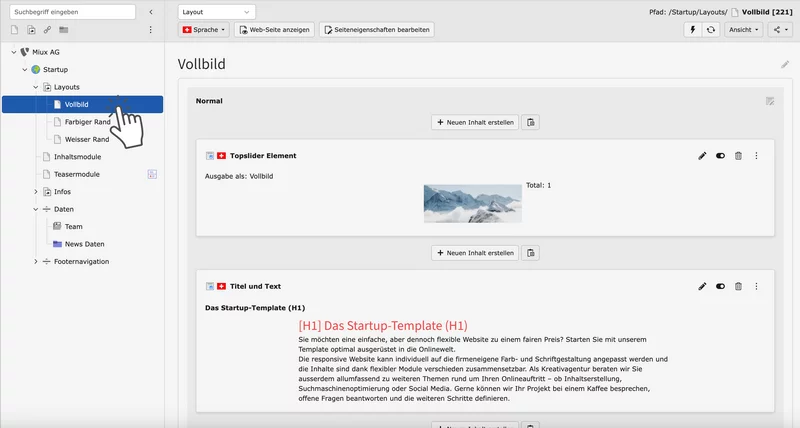Click Neuen Inhalt erstellen above Topslider Element
Viewport: 800px width, 428px height.
475,122
